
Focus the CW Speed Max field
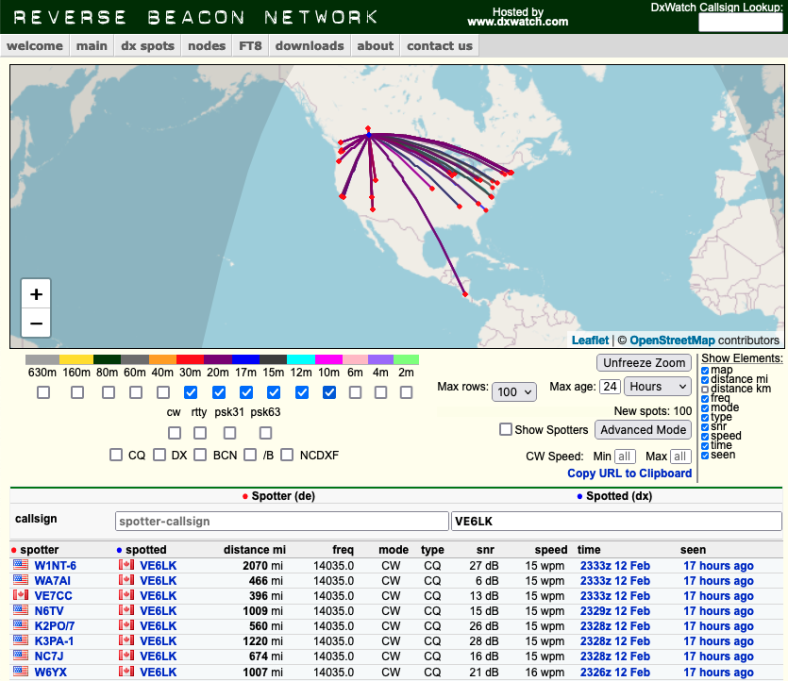click(680, 456)
